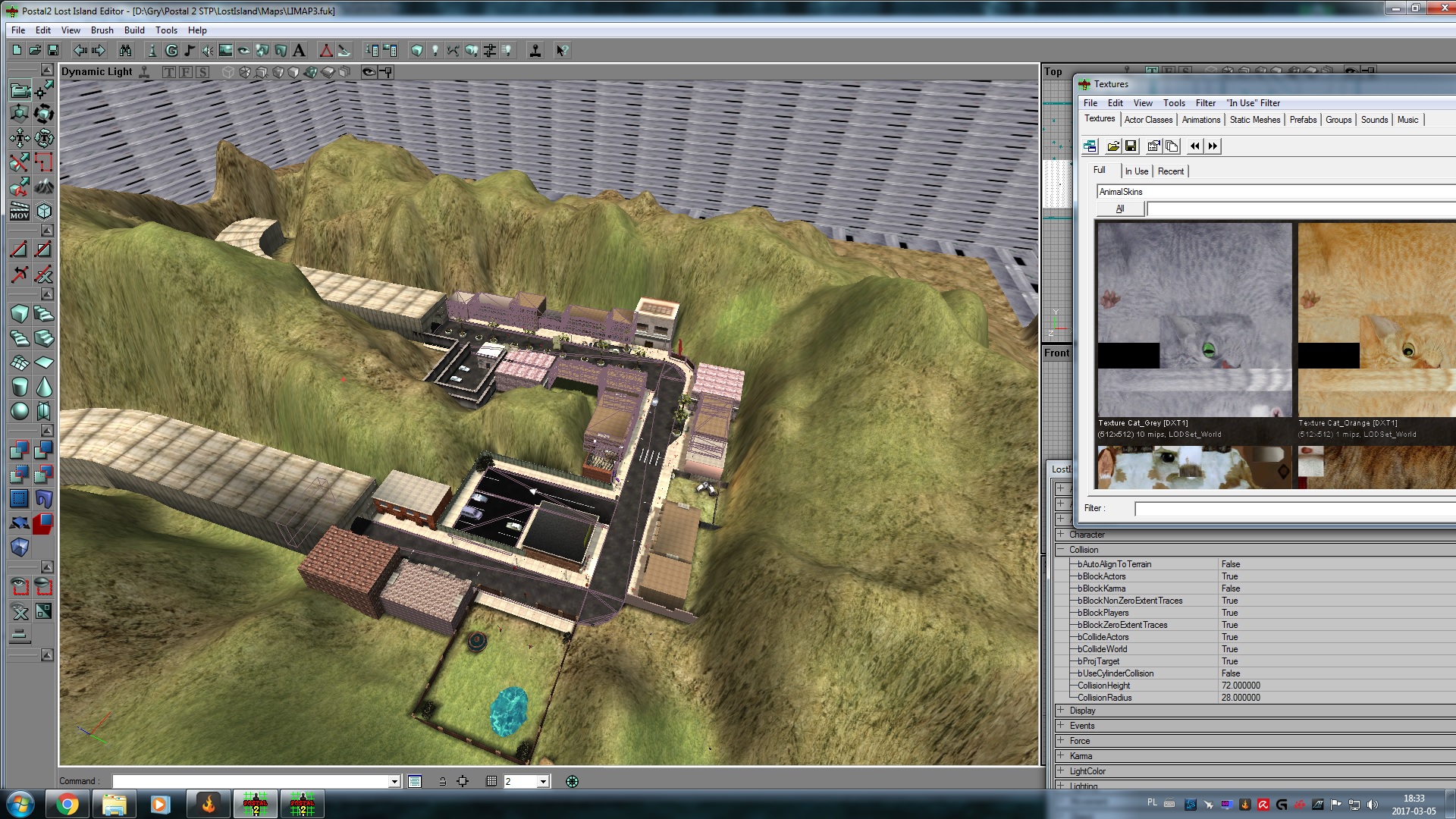This screenshot has width=1456, height=819.
Task: Toggle grid snapping icon at bottom bar
Action: click(491, 781)
